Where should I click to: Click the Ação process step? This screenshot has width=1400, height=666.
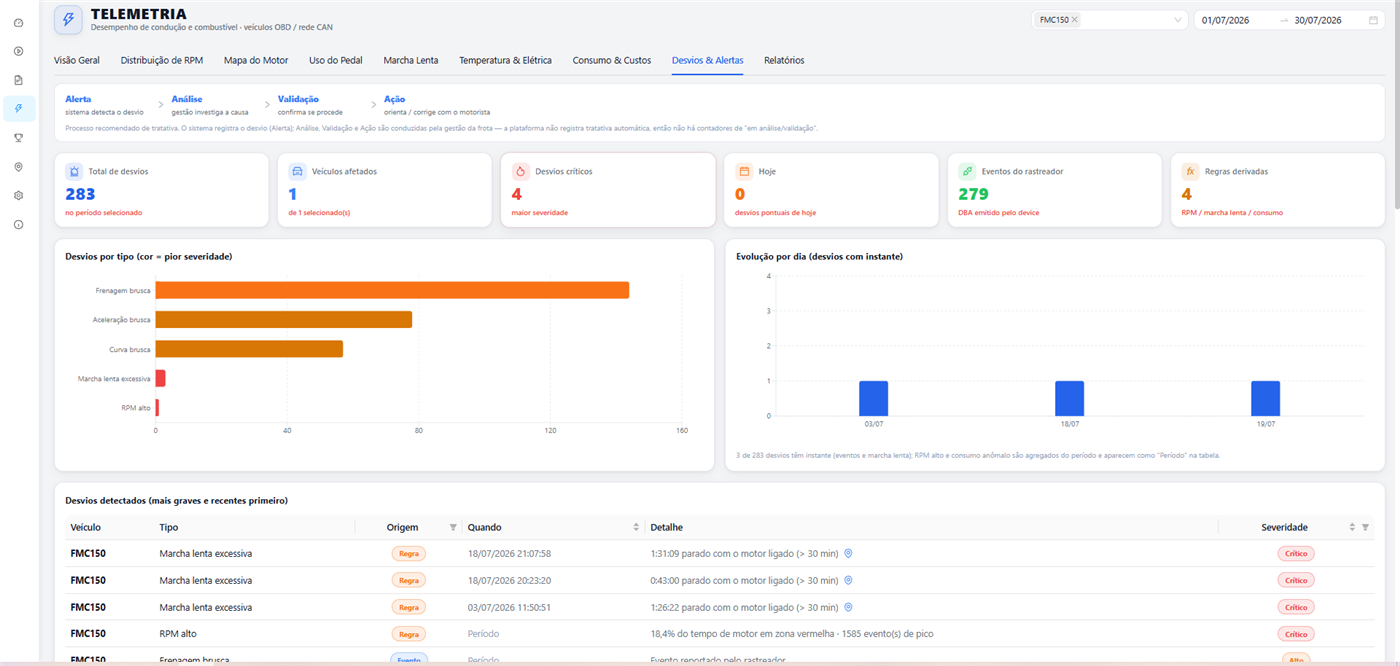437,105
